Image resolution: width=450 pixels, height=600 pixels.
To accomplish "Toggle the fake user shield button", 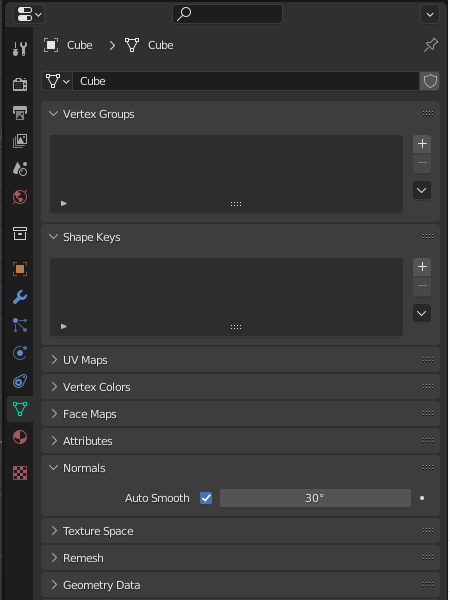I will click(430, 81).
